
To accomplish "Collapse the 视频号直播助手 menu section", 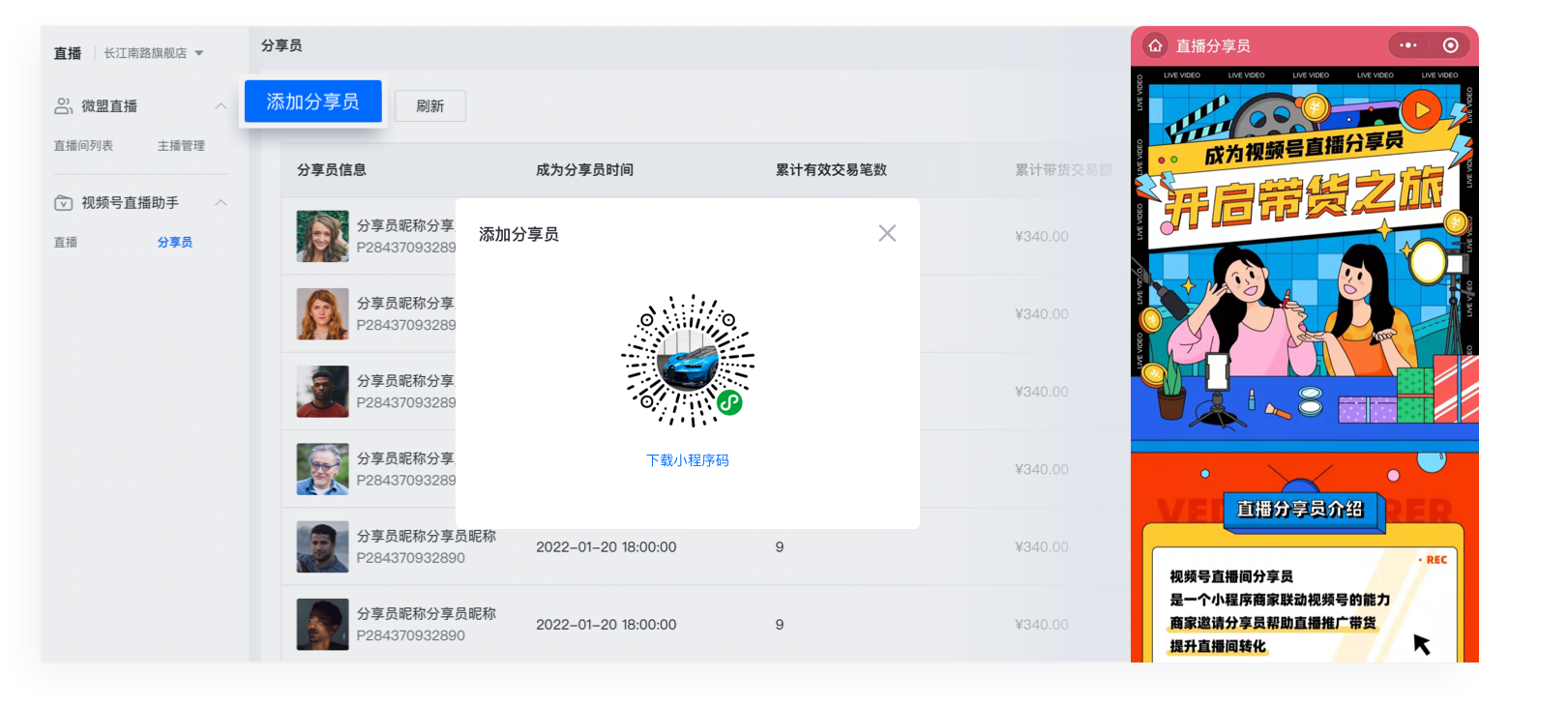I will (x=221, y=203).
